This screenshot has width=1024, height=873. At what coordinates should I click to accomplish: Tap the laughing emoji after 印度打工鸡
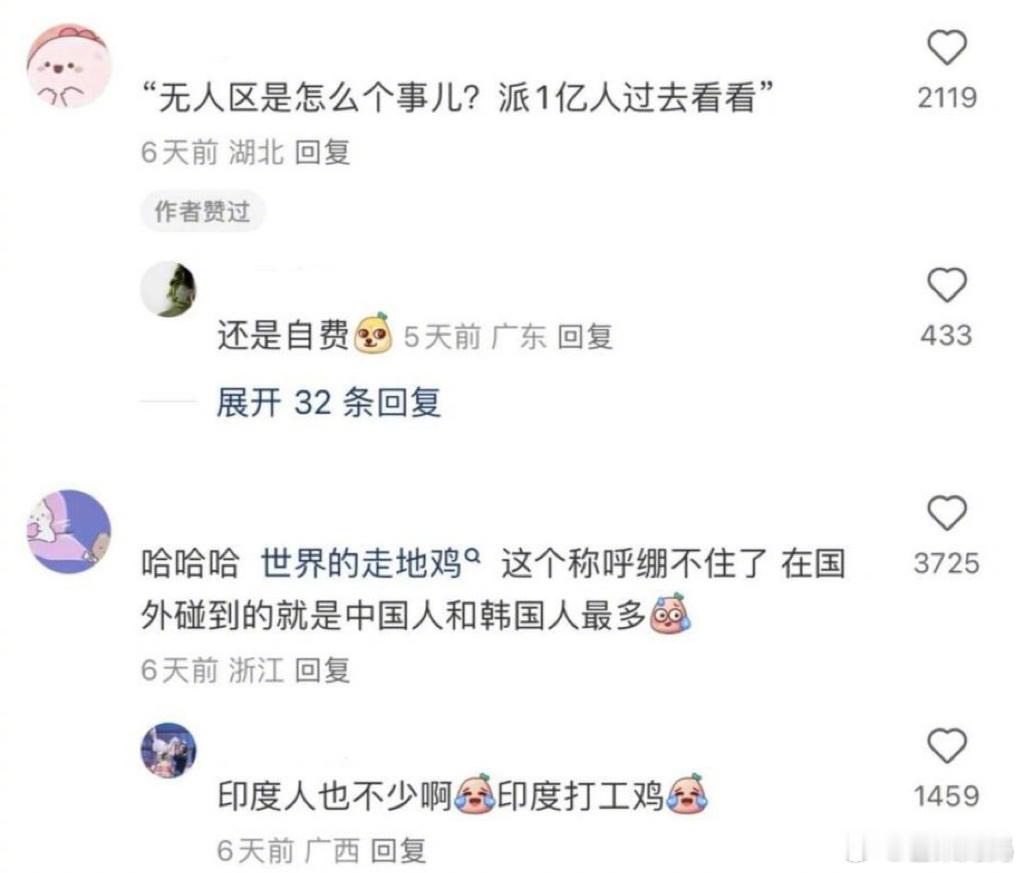pos(686,794)
